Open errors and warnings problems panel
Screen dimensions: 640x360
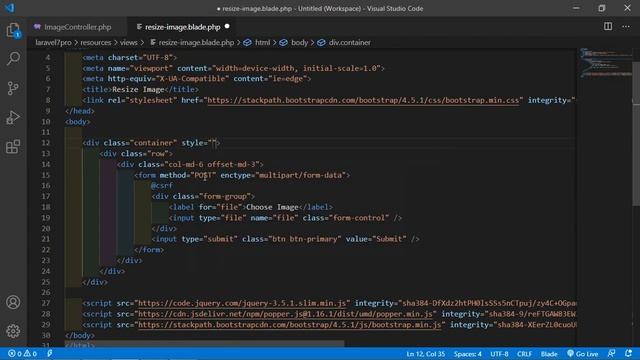tap(22, 353)
